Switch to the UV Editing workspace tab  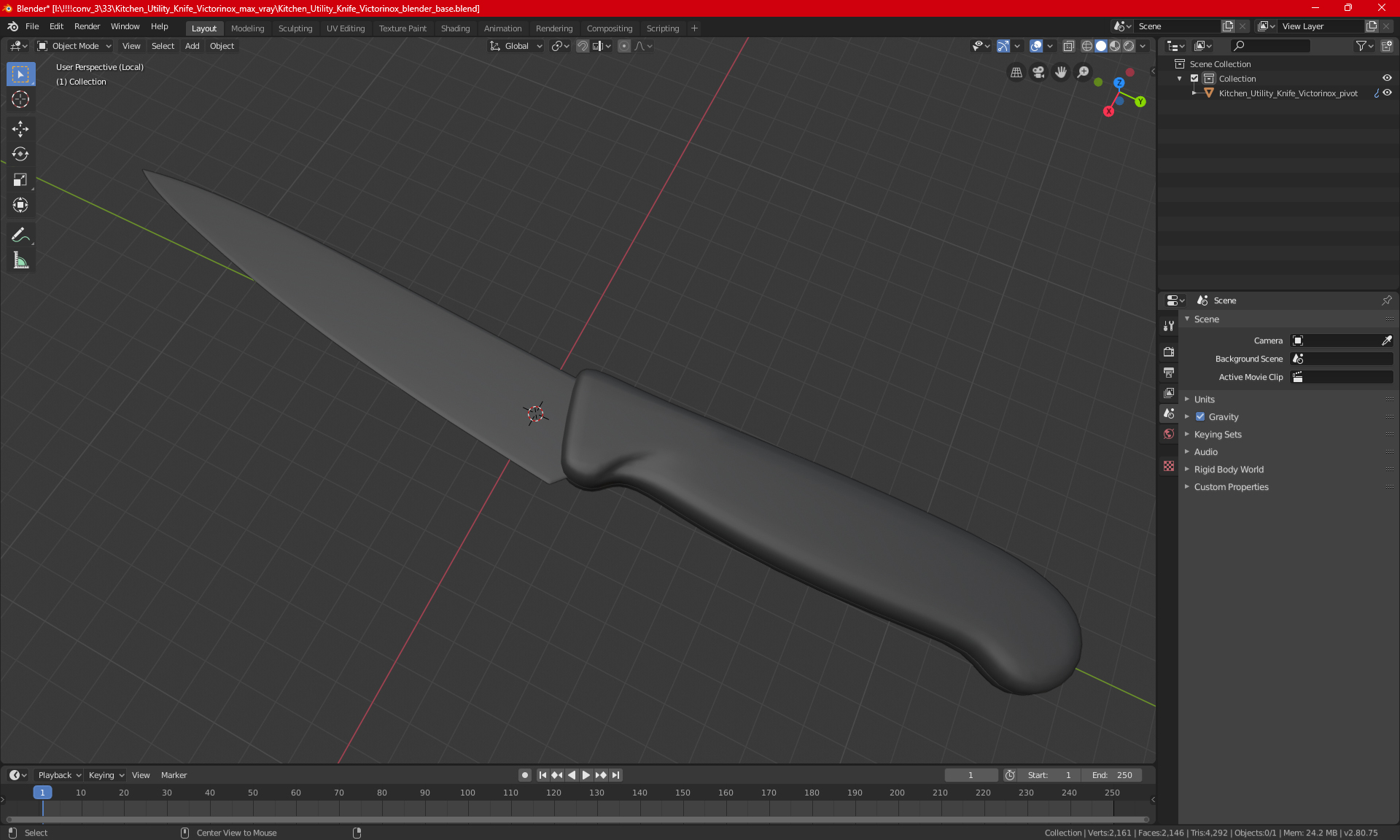346,28
